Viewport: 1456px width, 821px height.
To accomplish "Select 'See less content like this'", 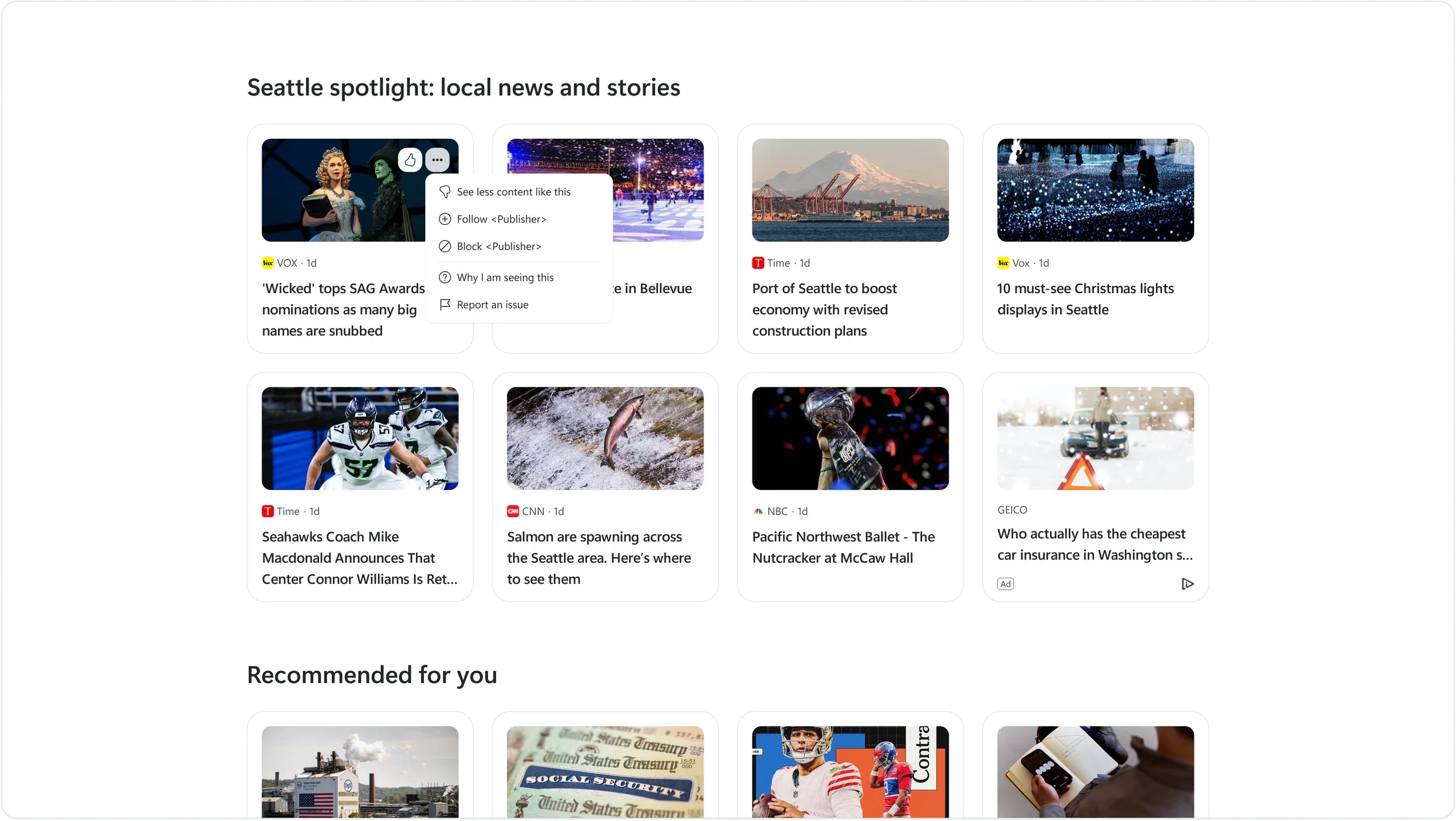I will tap(513, 192).
